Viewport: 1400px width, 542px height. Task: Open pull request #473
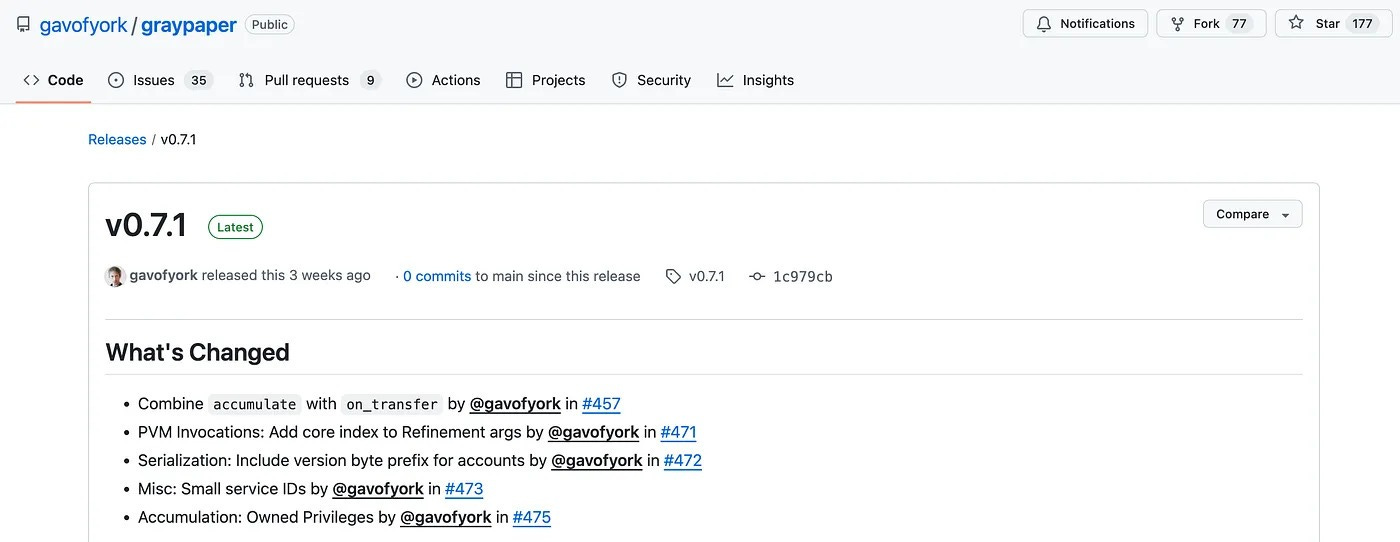click(x=464, y=488)
